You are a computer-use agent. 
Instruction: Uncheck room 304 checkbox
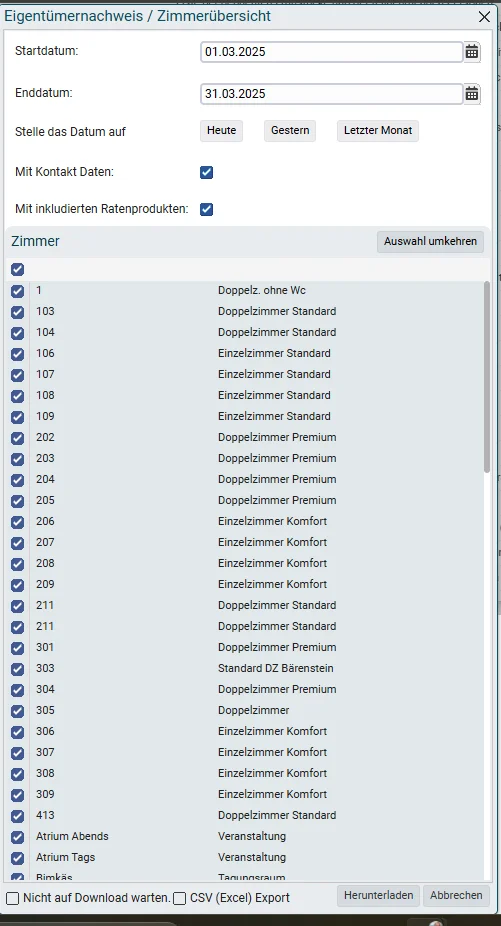18,690
